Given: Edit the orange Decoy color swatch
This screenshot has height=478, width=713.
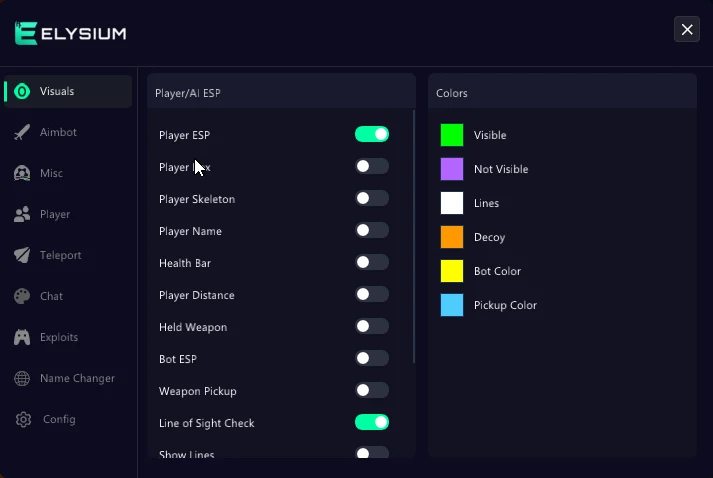Looking at the screenshot, I should tap(452, 237).
